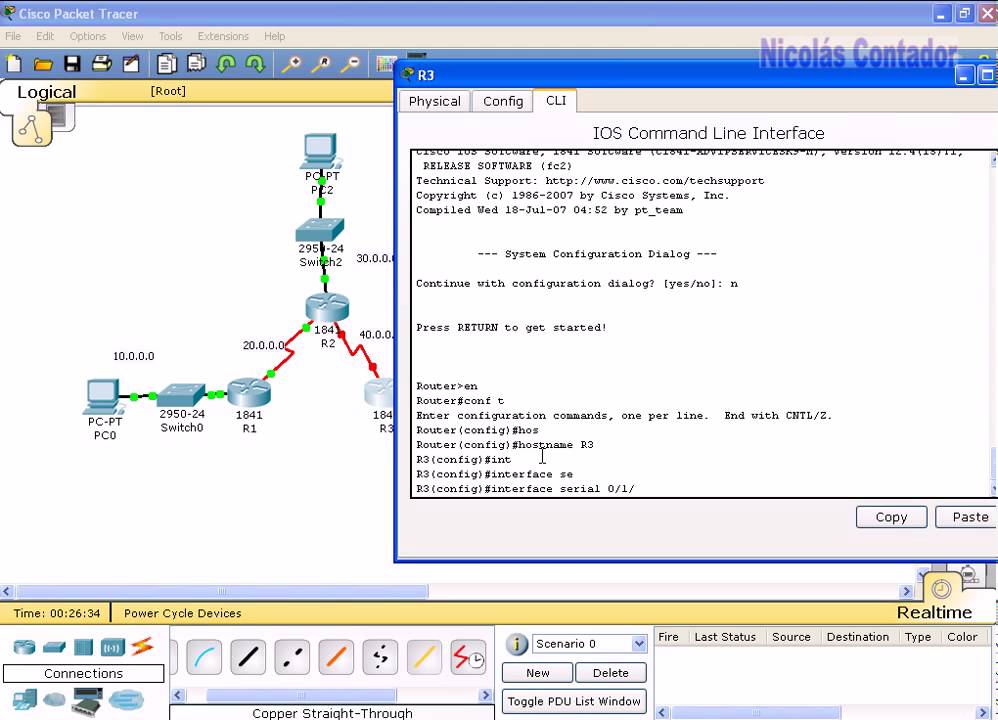This screenshot has width=998, height=720.
Task: Open the Activity Wizard toolbar icon
Action: click(x=131, y=64)
